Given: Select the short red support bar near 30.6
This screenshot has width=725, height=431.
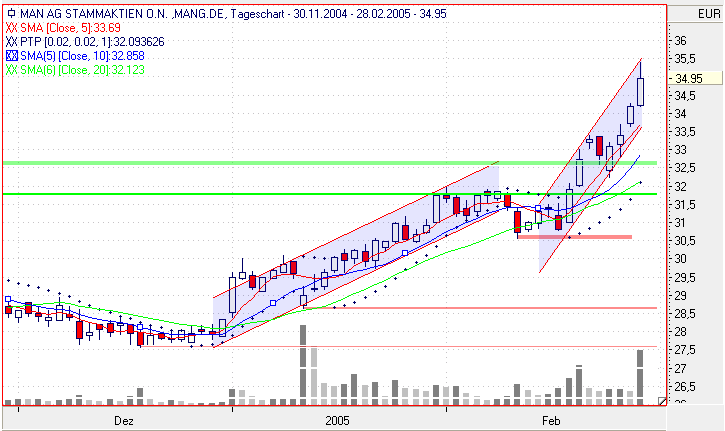Looking at the screenshot, I should (574, 237).
